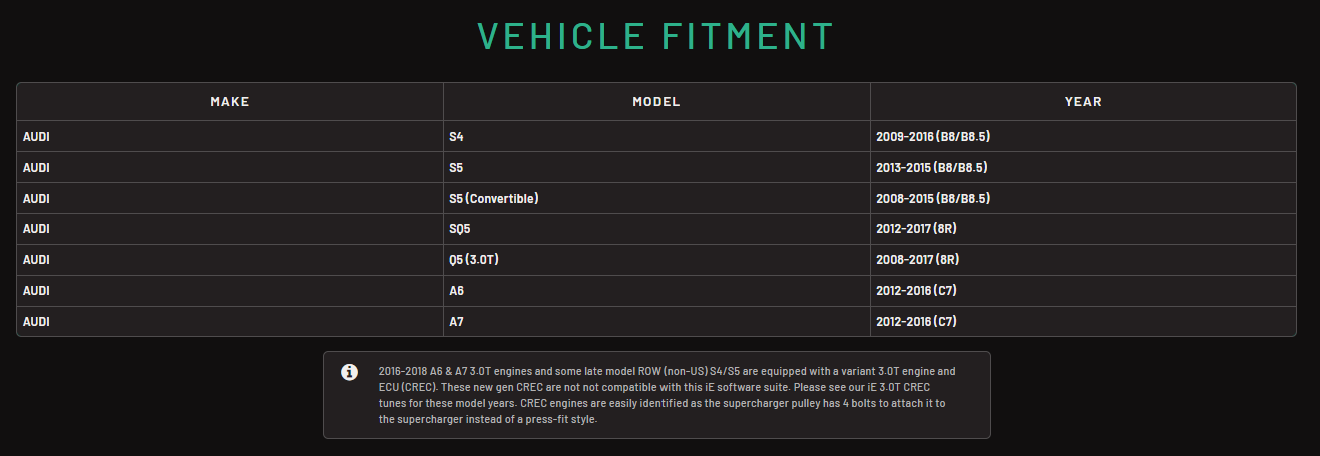
Task: Click the AUDI make cell in A7 row
Action: click(36, 322)
